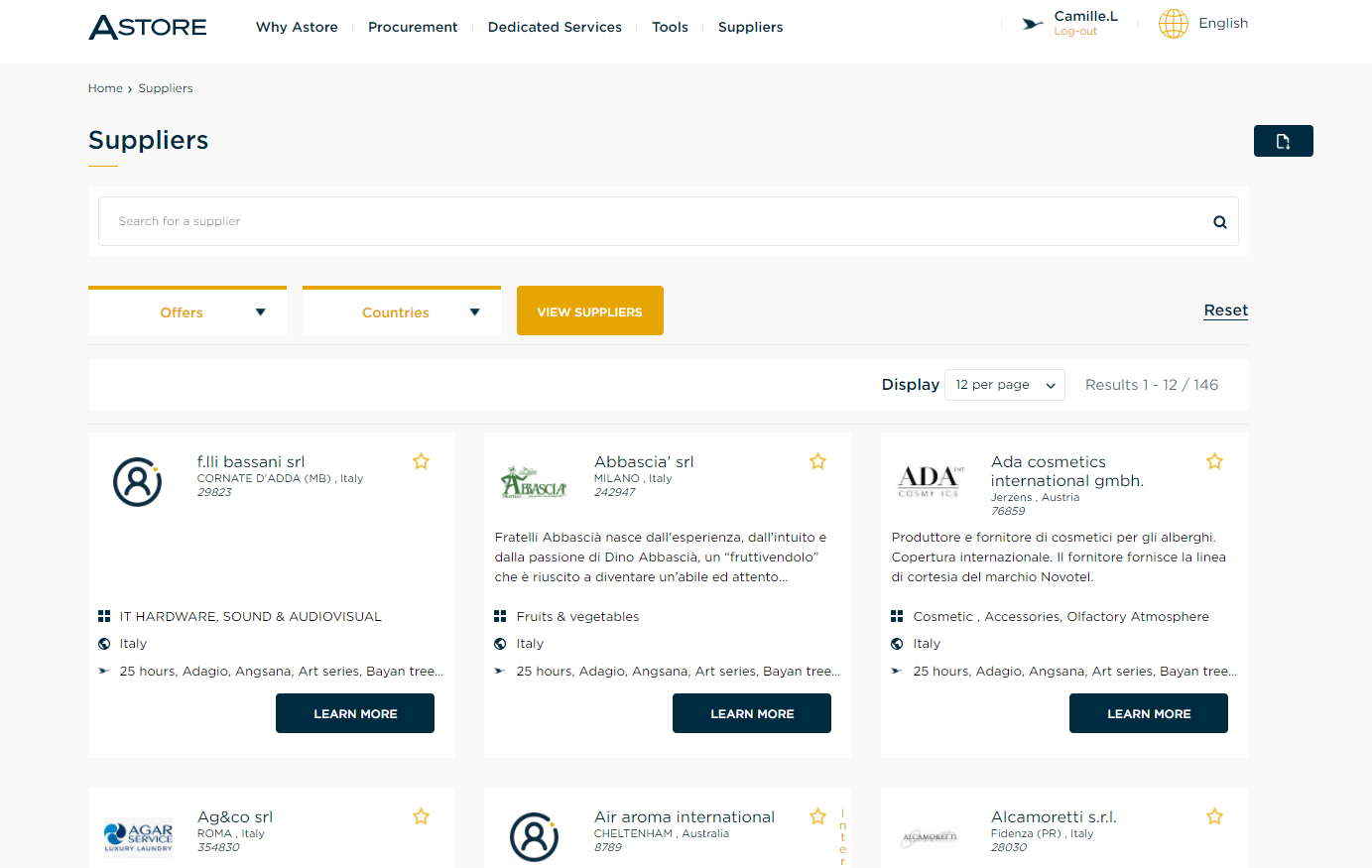Click globe icon on f.lli bassani card

(x=104, y=644)
